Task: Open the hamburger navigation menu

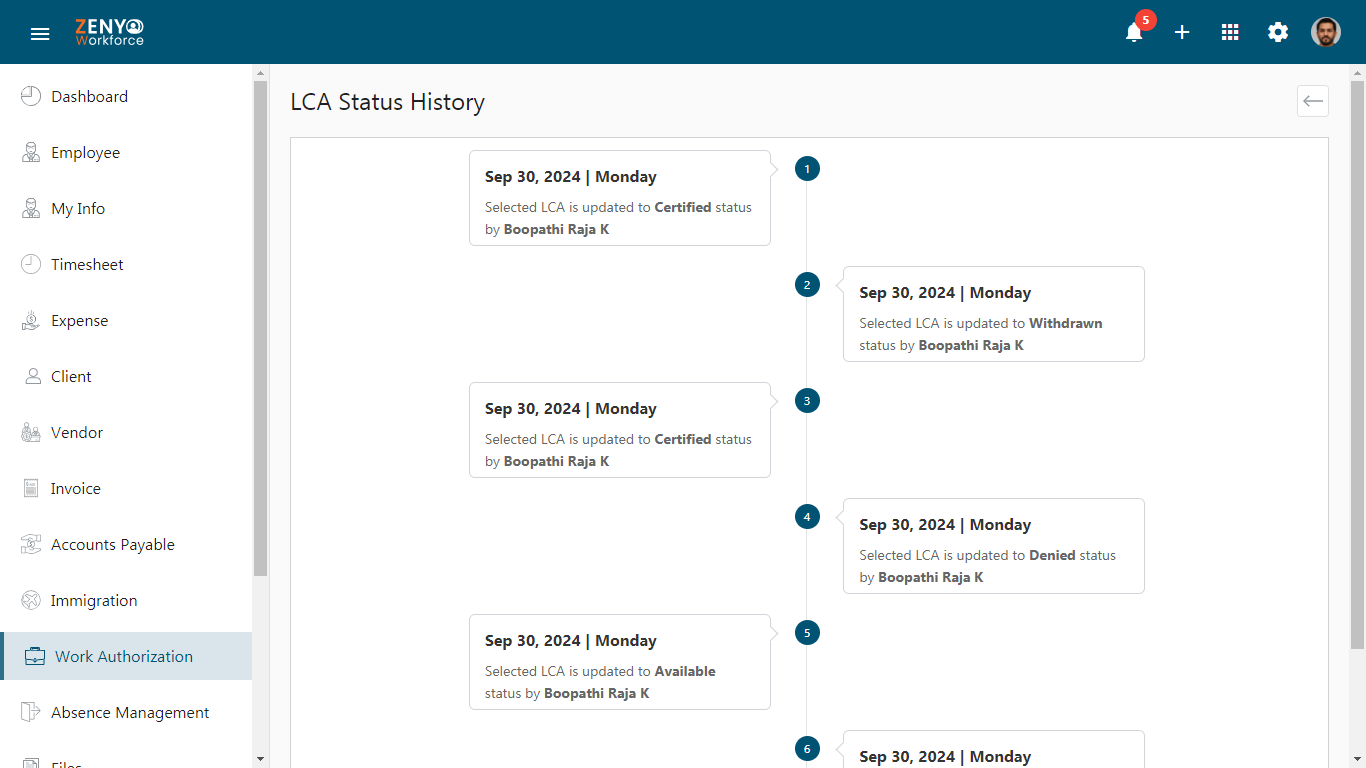Action: click(x=40, y=34)
